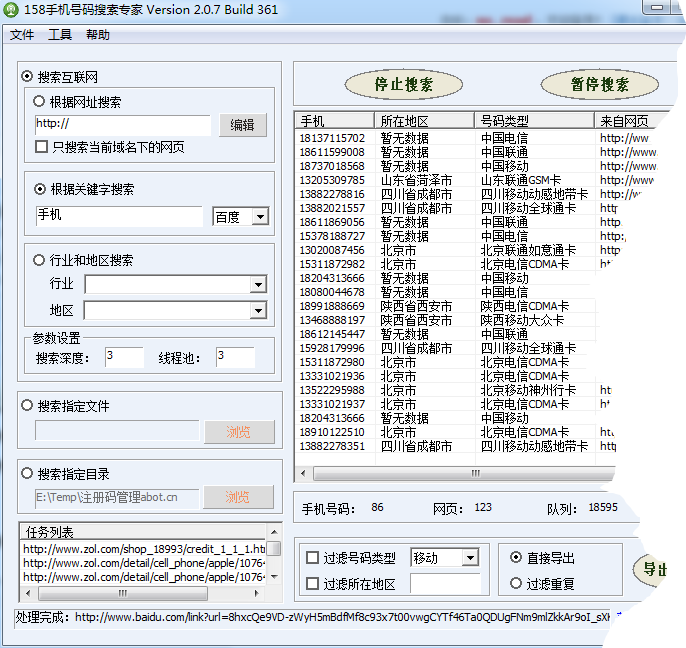
Task: Click the 停止搜索 button
Action: [403, 84]
